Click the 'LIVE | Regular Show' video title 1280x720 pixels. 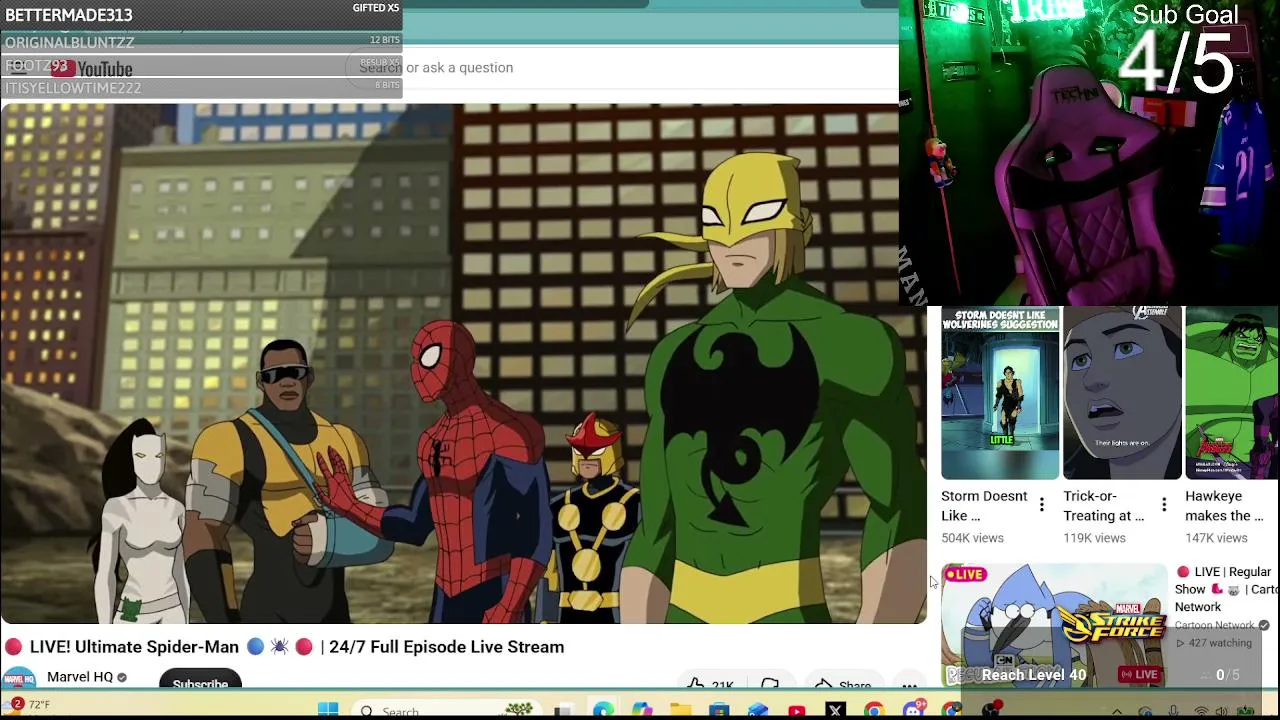(1226, 589)
